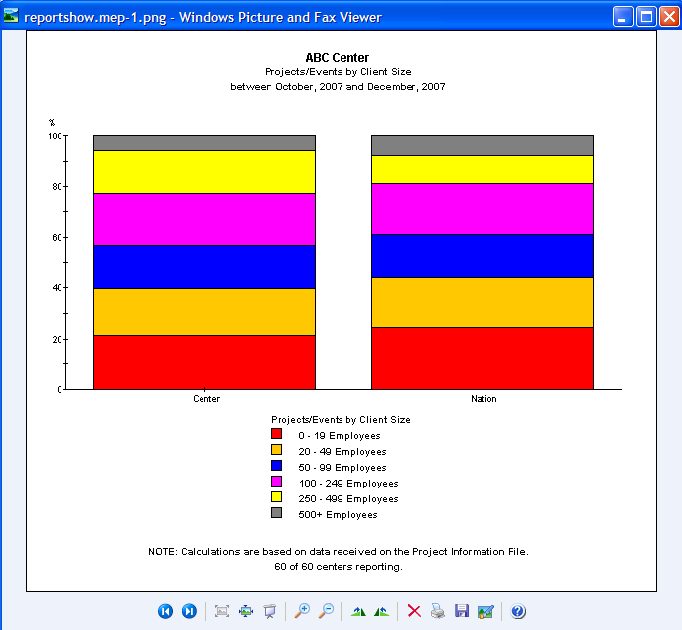Click the '100 - 249 Employees' legend label
This screenshot has height=630, width=682.
coord(348,484)
